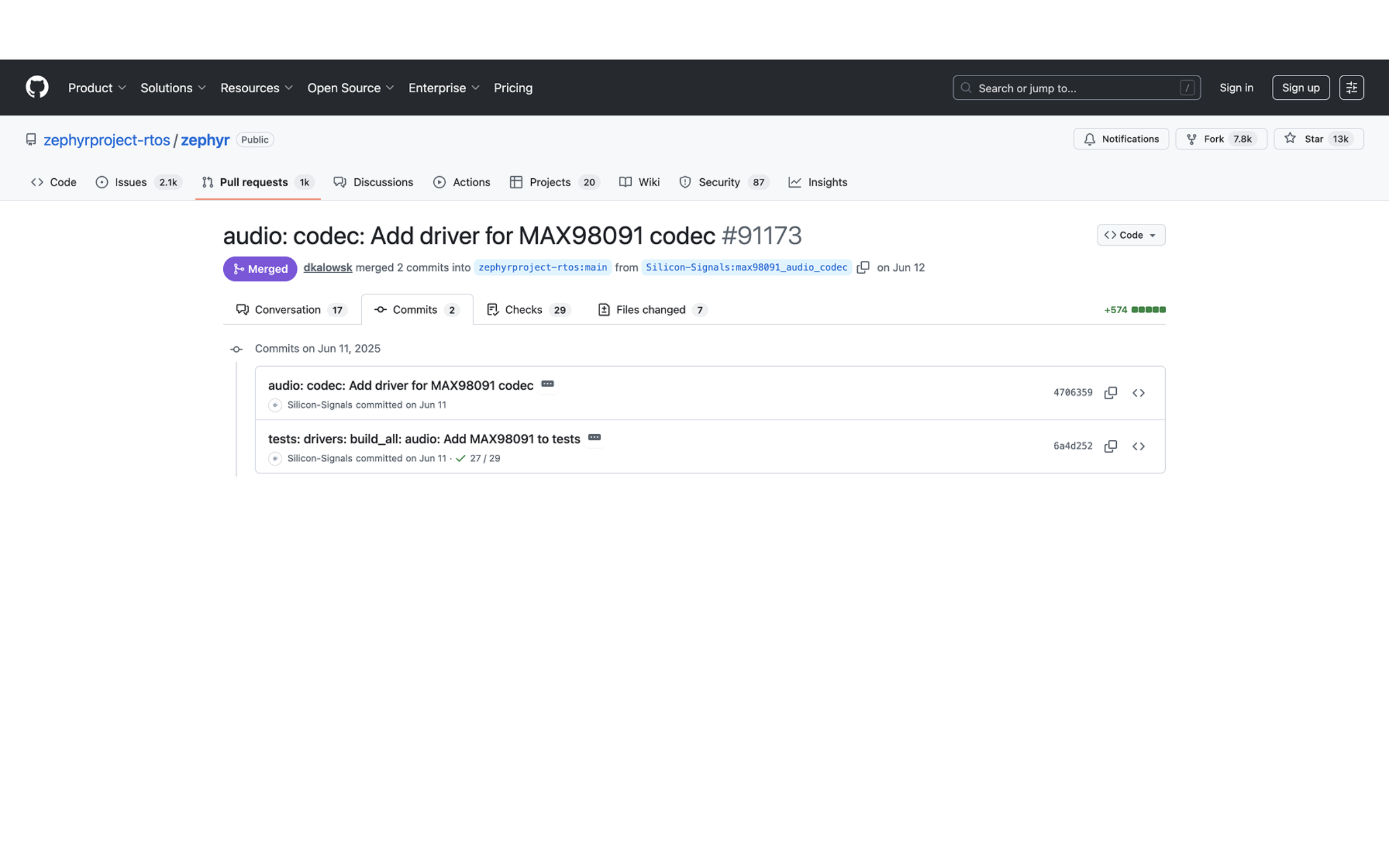
Task: Switch to the Code repository tab
Action: 53,182
